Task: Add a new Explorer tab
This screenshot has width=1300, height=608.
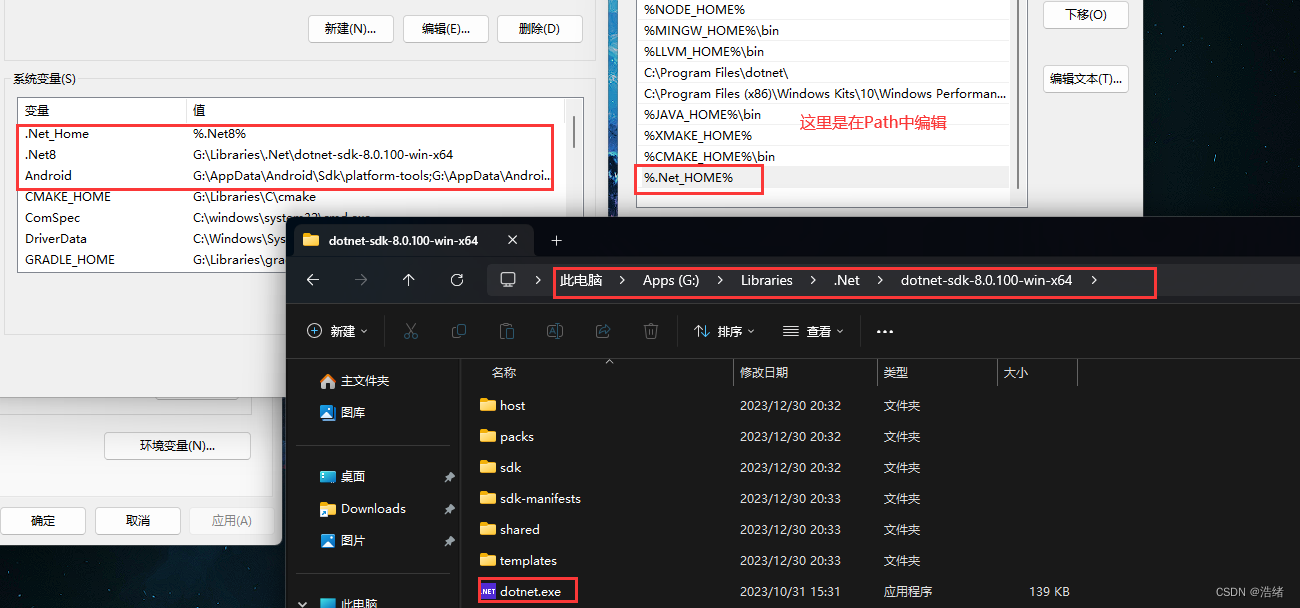Action: [557, 240]
